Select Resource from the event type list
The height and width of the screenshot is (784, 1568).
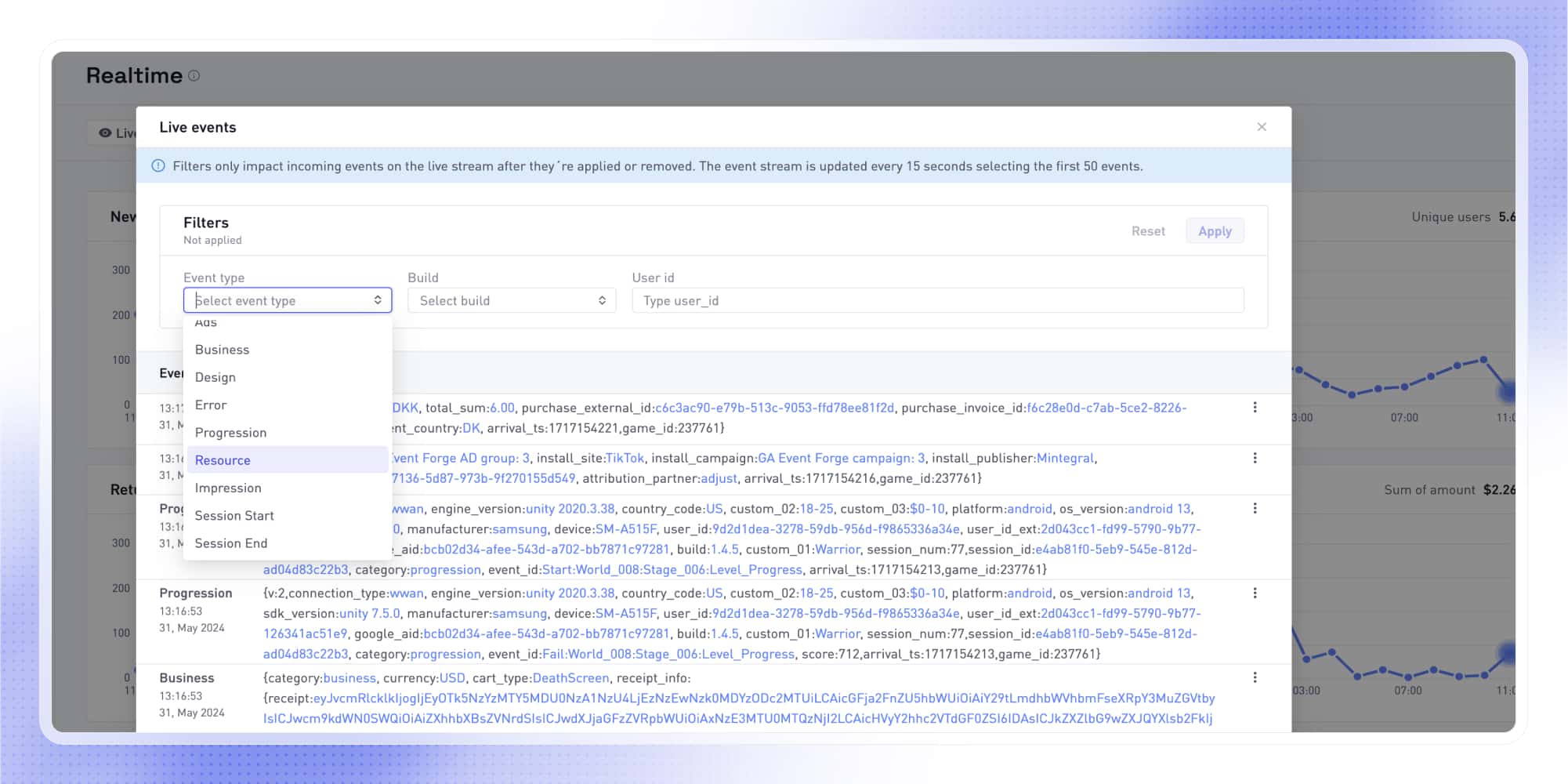click(x=223, y=460)
